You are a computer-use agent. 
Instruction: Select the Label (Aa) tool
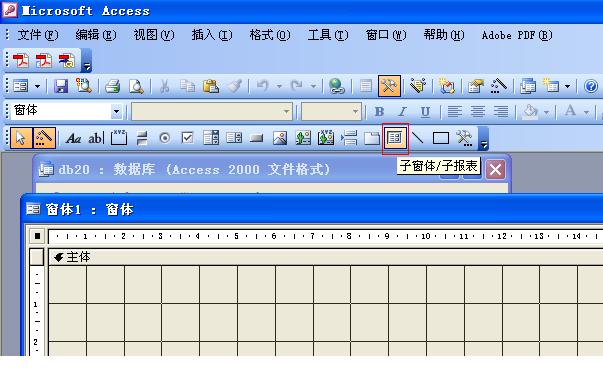[73, 138]
